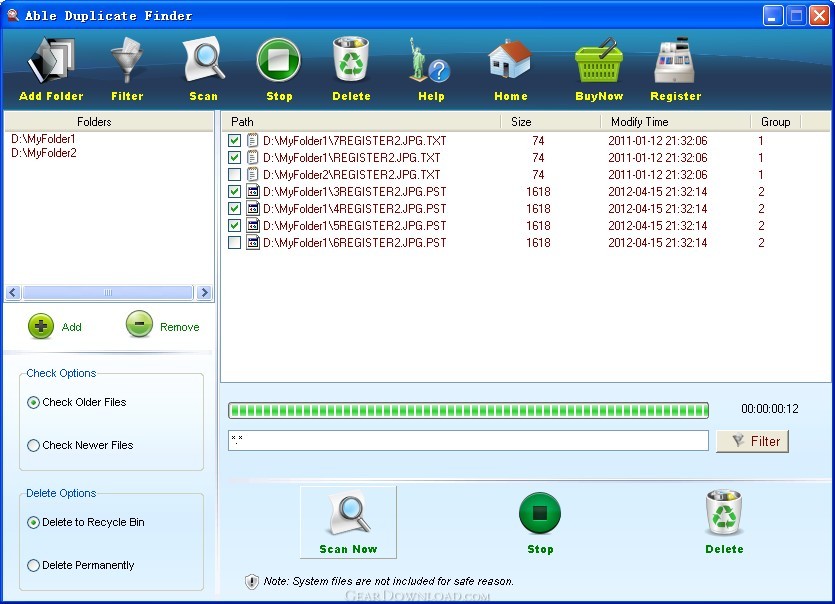Choose the Delete Permanently option
This screenshot has height=604, width=835.
(x=33, y=565)
